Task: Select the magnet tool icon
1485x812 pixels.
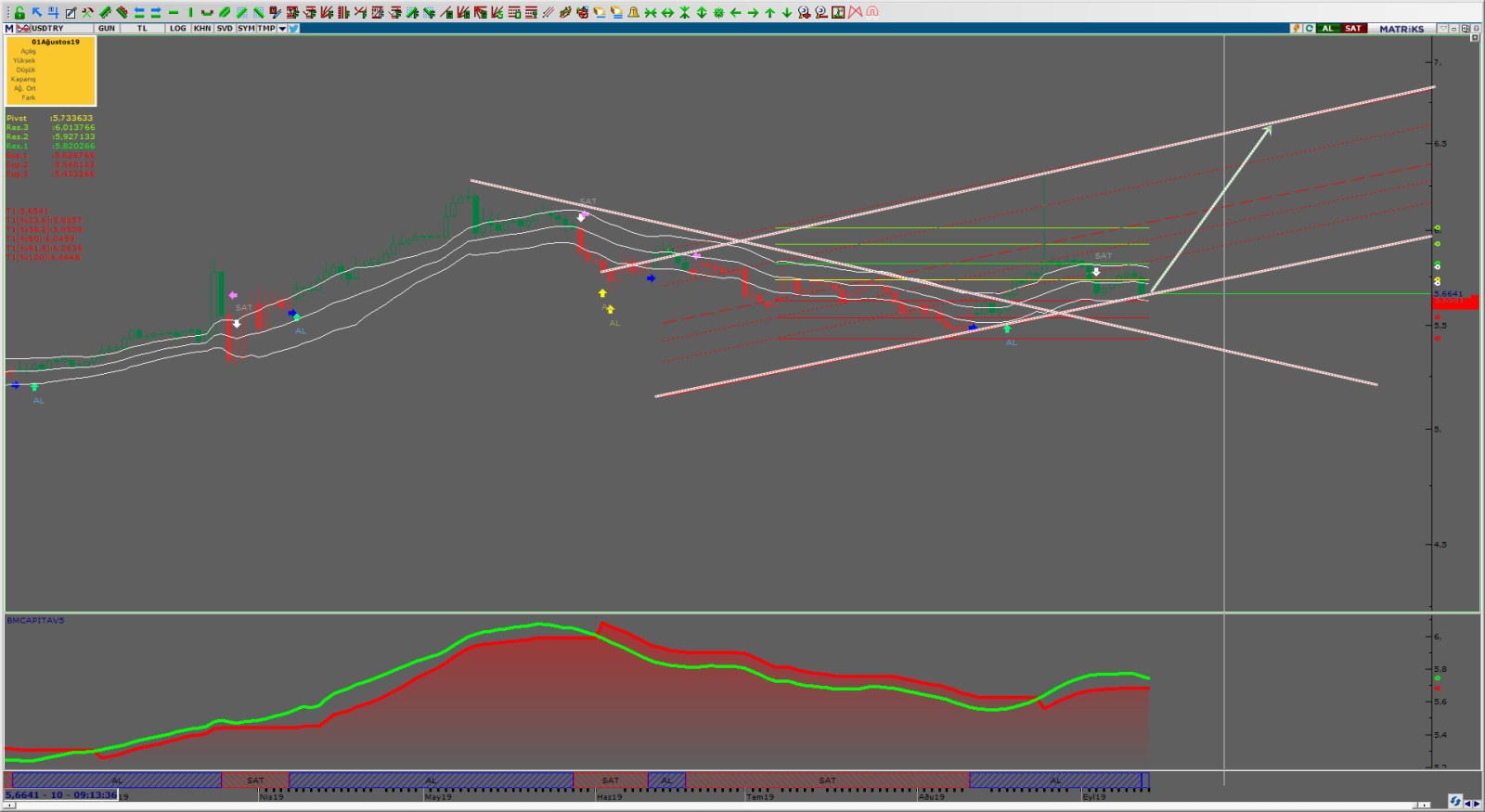Action: 872,12
